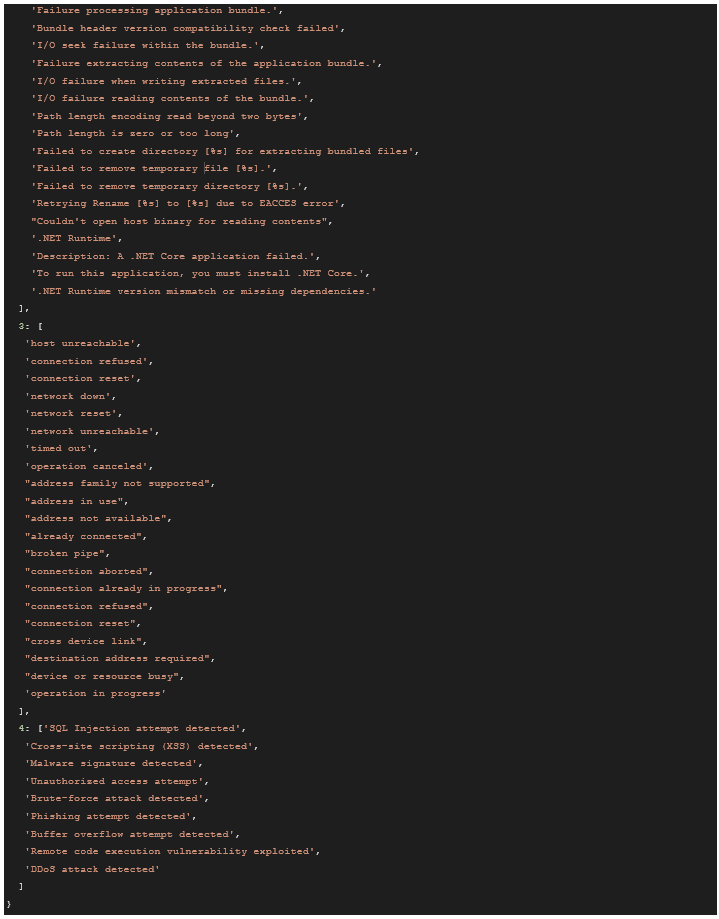This screenshot has width=719, height=919.
Task: Click the 'cross device link' line
Action: coord(87,641)
